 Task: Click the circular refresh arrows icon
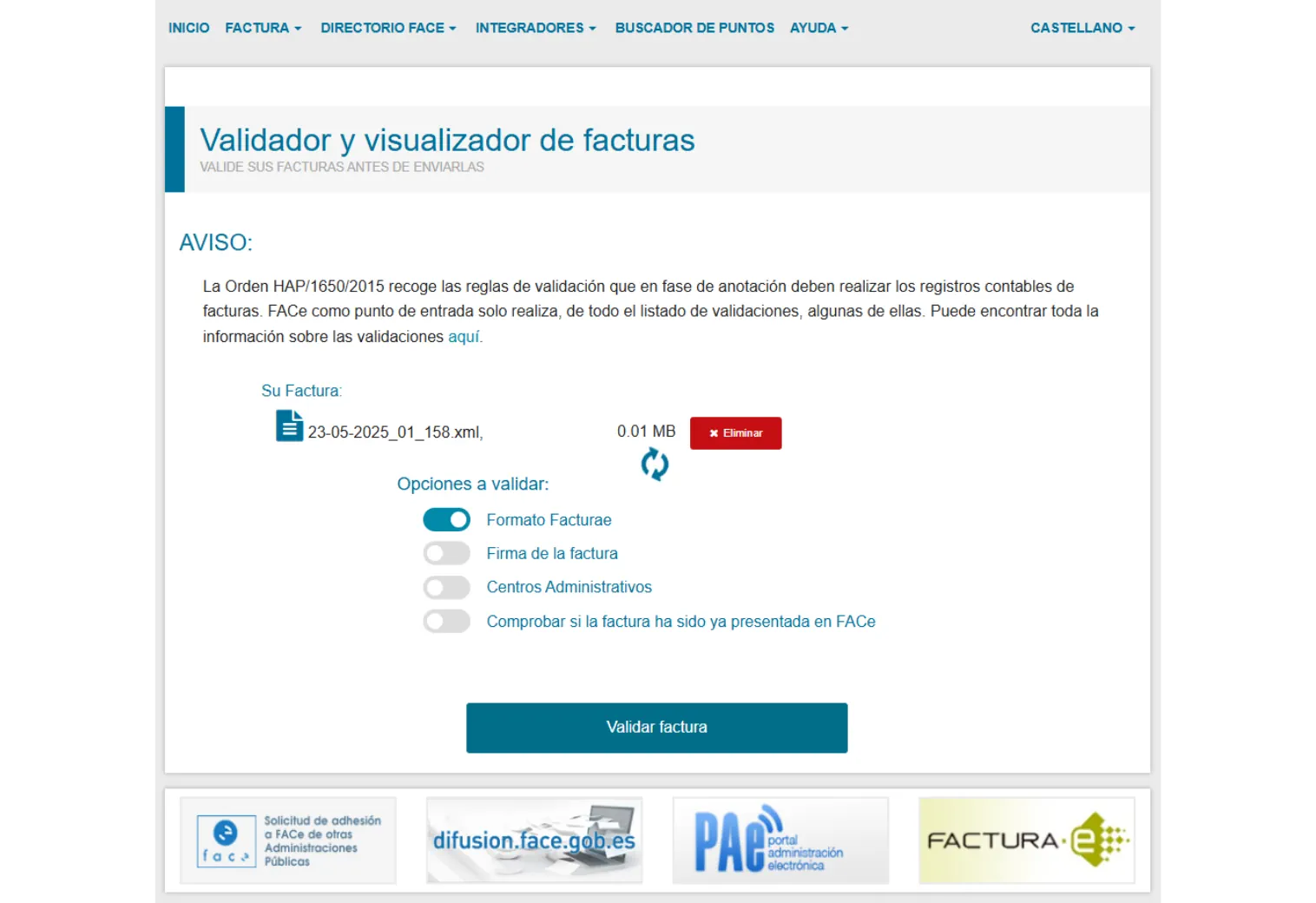(x=655, y=465)
